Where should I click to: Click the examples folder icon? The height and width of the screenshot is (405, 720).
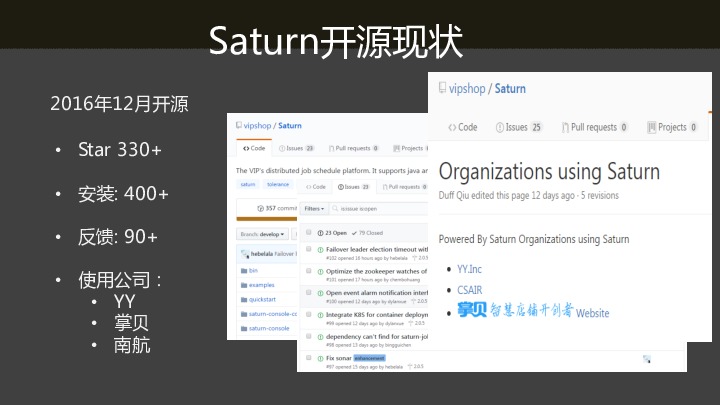pos(244,285)
